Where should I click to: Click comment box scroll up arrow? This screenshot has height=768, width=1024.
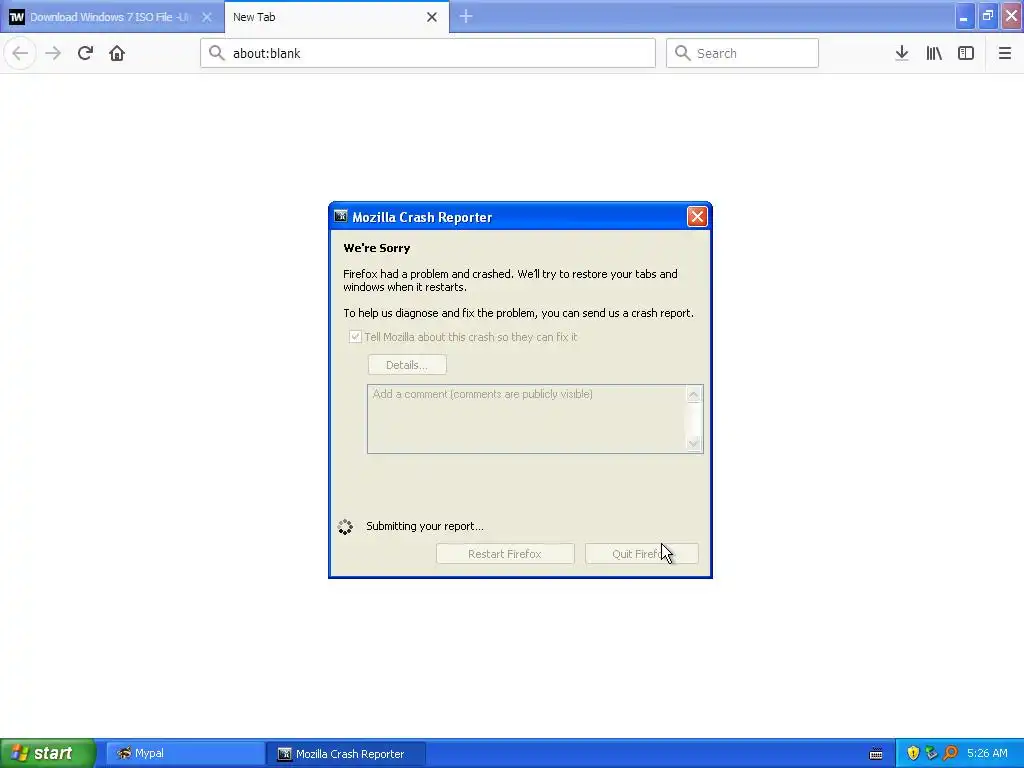694,394
